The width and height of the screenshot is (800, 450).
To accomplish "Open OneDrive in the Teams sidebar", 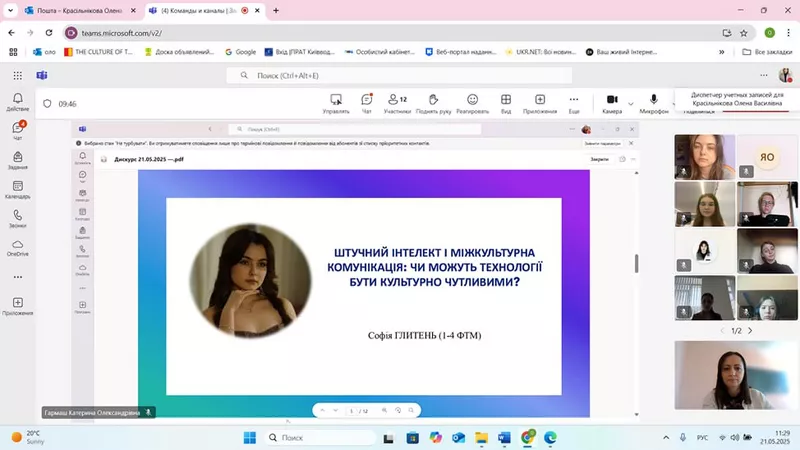I will click(17, 247).
